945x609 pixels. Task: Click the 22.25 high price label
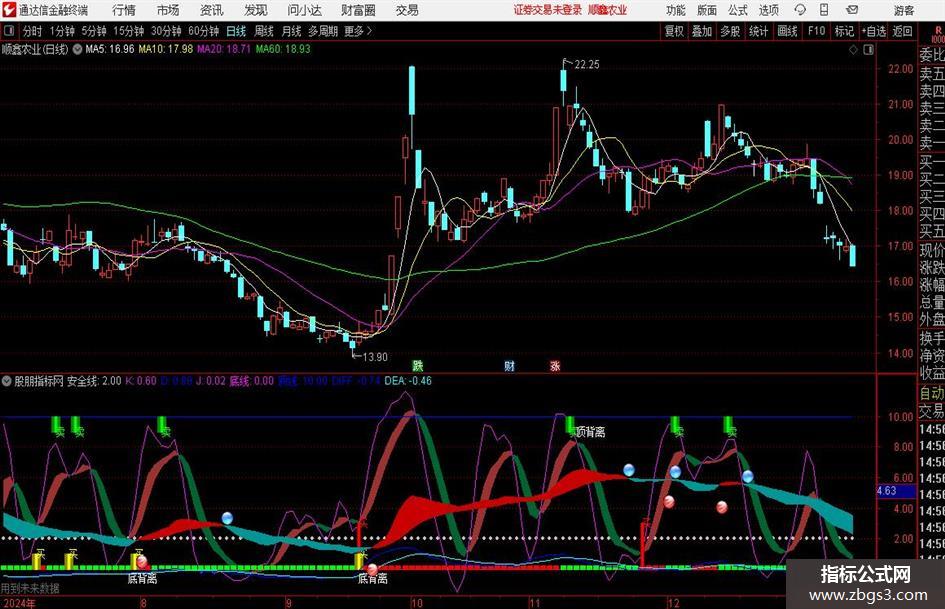click(x=586, y=65)
